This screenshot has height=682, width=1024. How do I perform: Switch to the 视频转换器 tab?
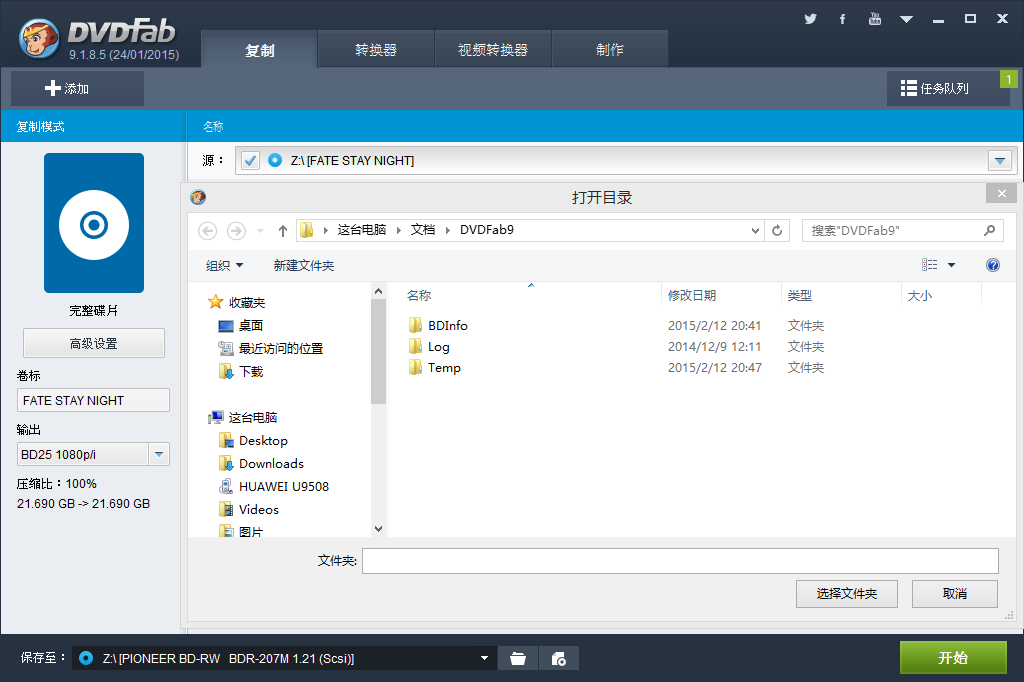(493, 50)
